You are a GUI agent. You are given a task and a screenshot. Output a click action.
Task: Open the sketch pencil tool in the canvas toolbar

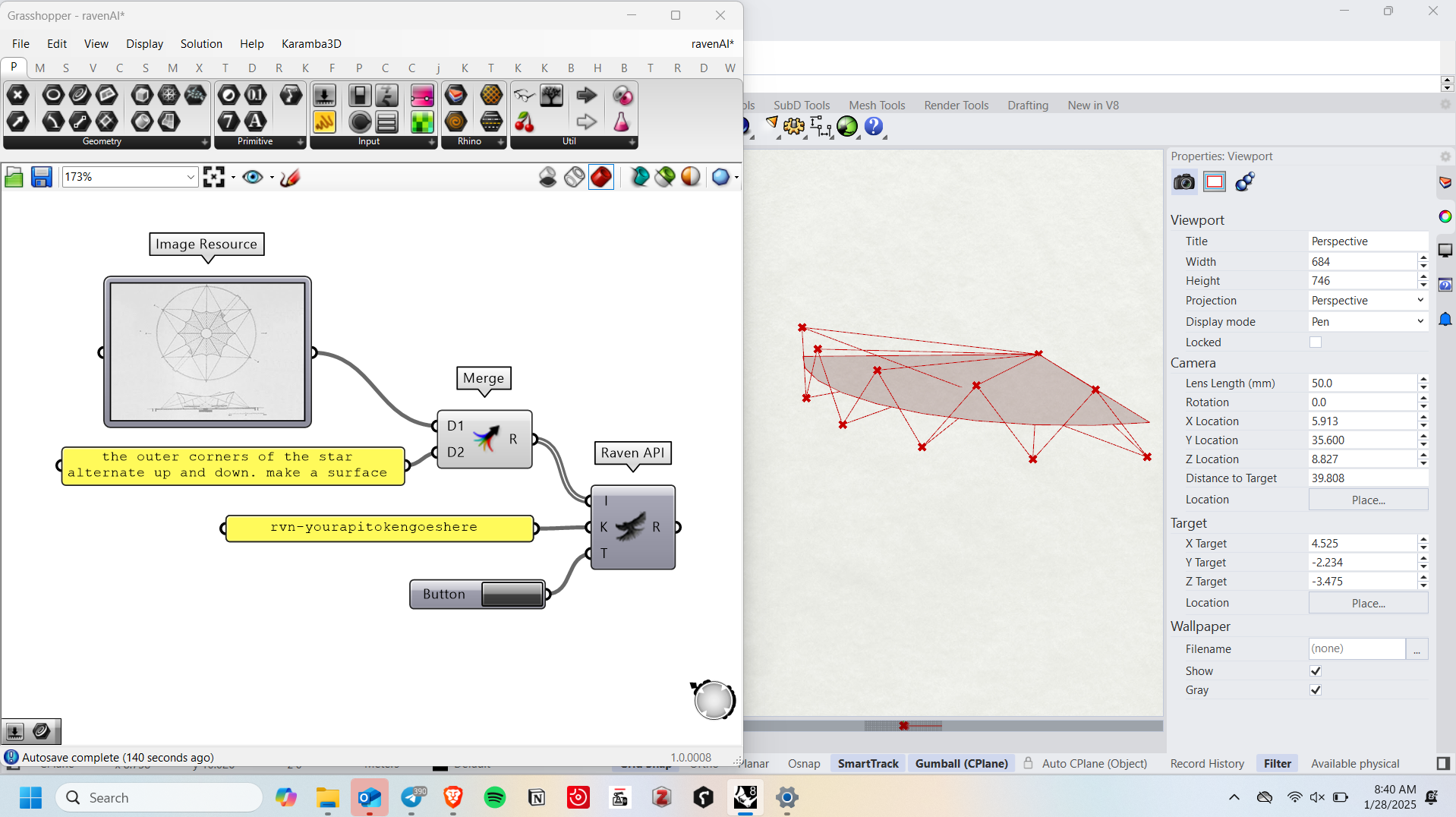[x=290, y=177]
